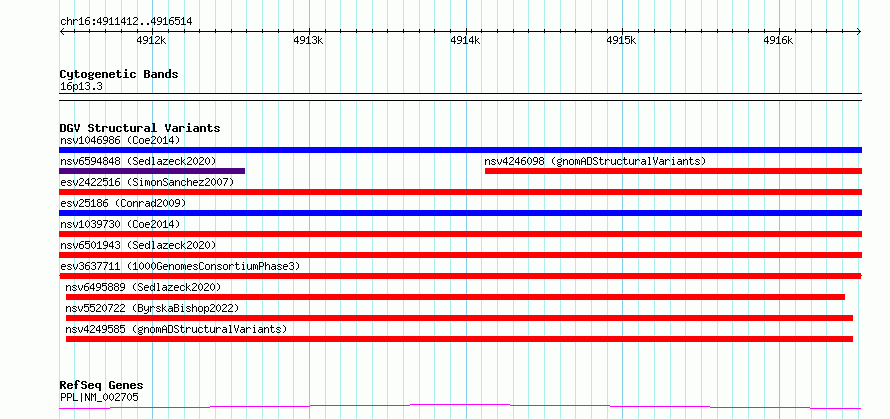This screenshot has height=419, width=890.
Task: Open nsv5520722 (ByrskaBishop2022) label
Action: pyautogui.click(x=152, y=308)
